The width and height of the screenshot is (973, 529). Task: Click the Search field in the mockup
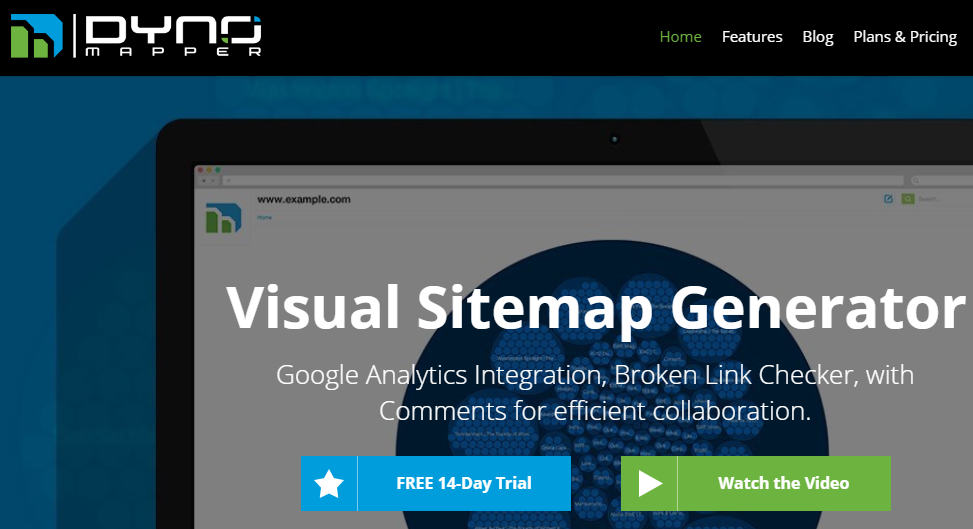coord(943,199)
